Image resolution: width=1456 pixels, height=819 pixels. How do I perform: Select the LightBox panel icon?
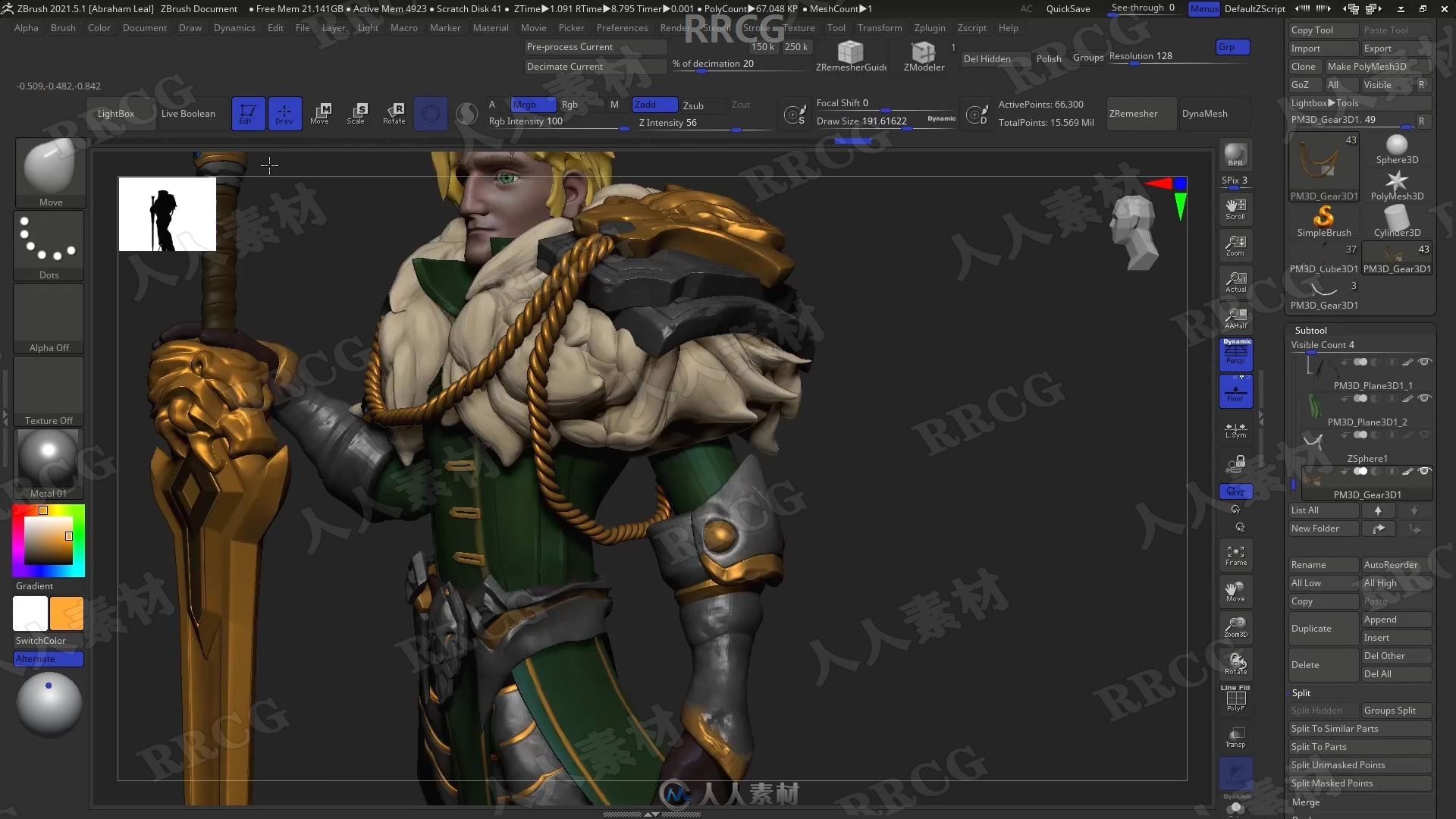tap(114, 113)
